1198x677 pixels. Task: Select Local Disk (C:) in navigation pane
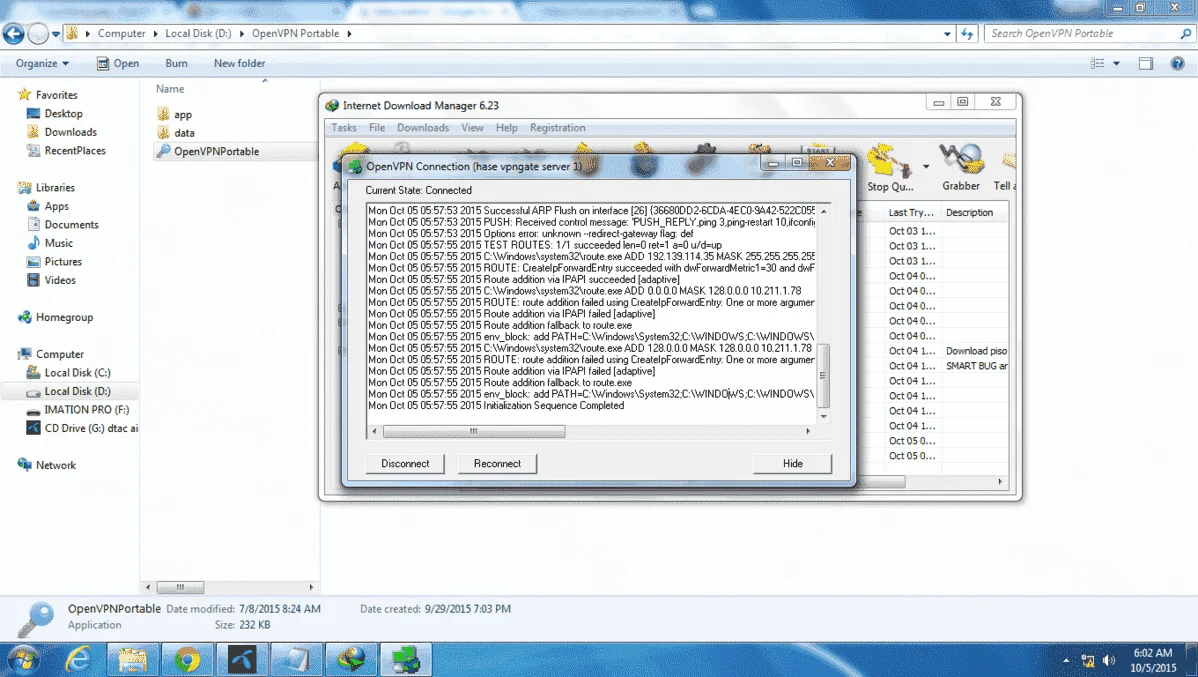[x=77, y=373]
